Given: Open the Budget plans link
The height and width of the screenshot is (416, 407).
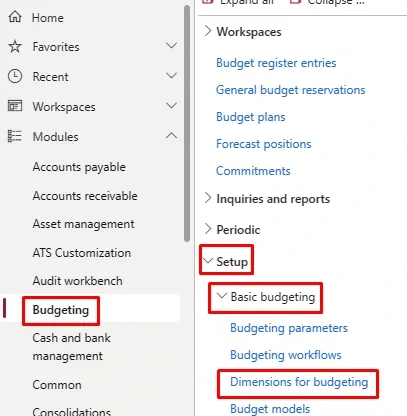Looking at the screenshot, I should coord(251,117).
